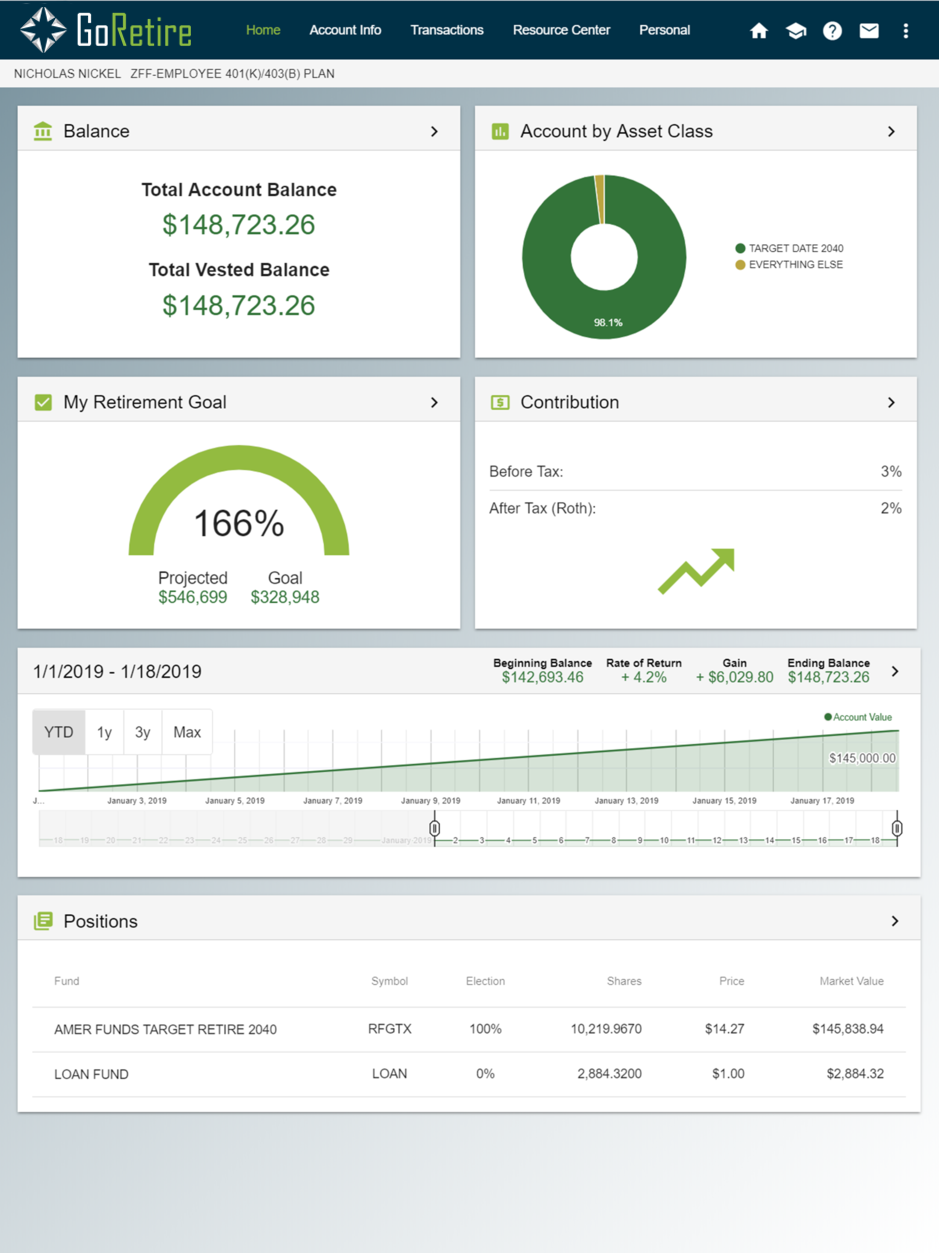Open the mail envelope icon

pyautogui.click(x=869, y=31)
